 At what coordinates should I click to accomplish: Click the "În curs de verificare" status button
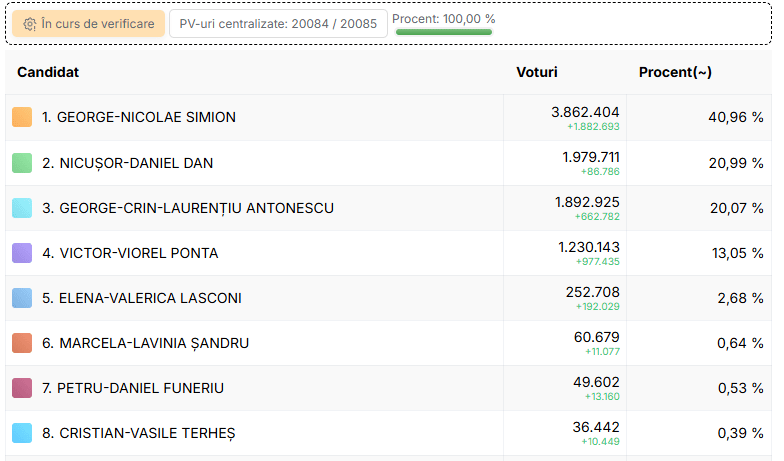[88, 24]
